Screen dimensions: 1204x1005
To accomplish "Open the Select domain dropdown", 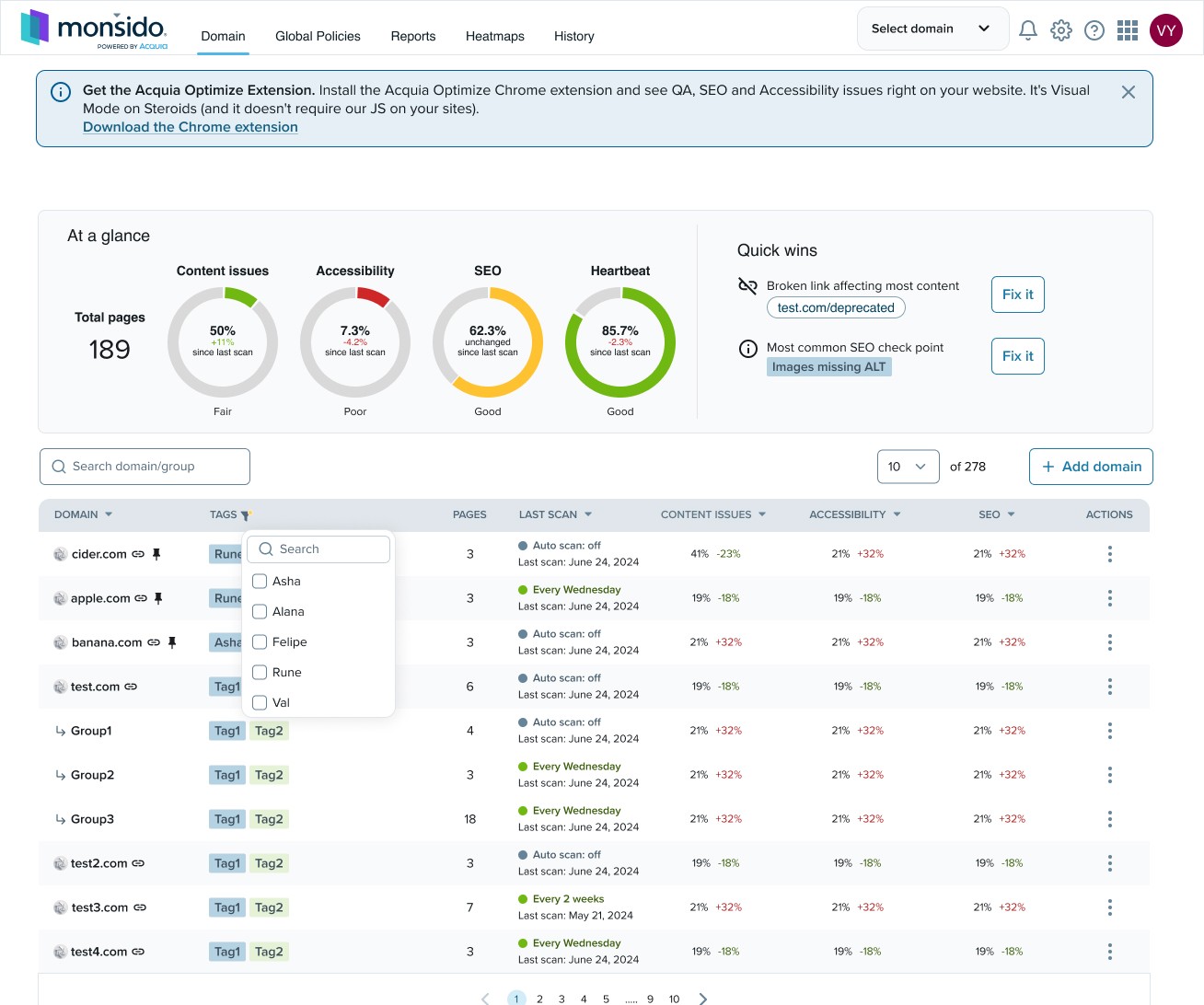I will coord(932,29).
